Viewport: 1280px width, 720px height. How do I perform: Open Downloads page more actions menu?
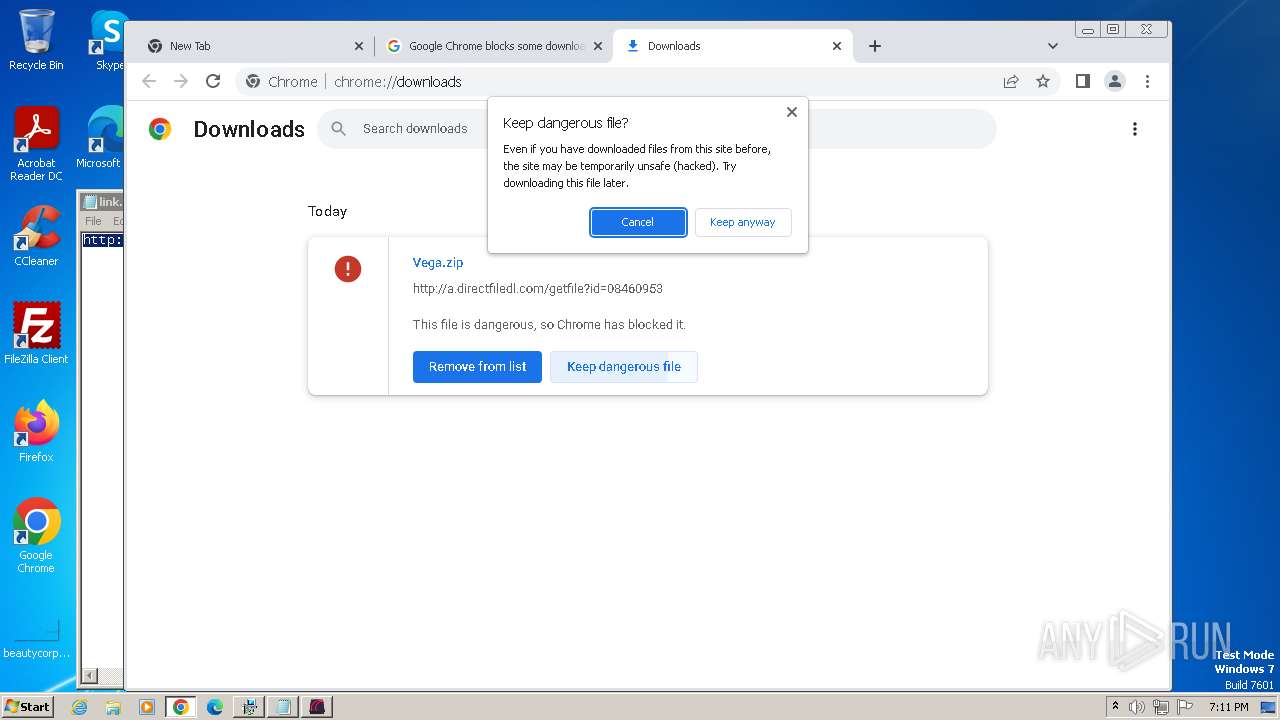pyautogui.click(x=1135, y=129)
